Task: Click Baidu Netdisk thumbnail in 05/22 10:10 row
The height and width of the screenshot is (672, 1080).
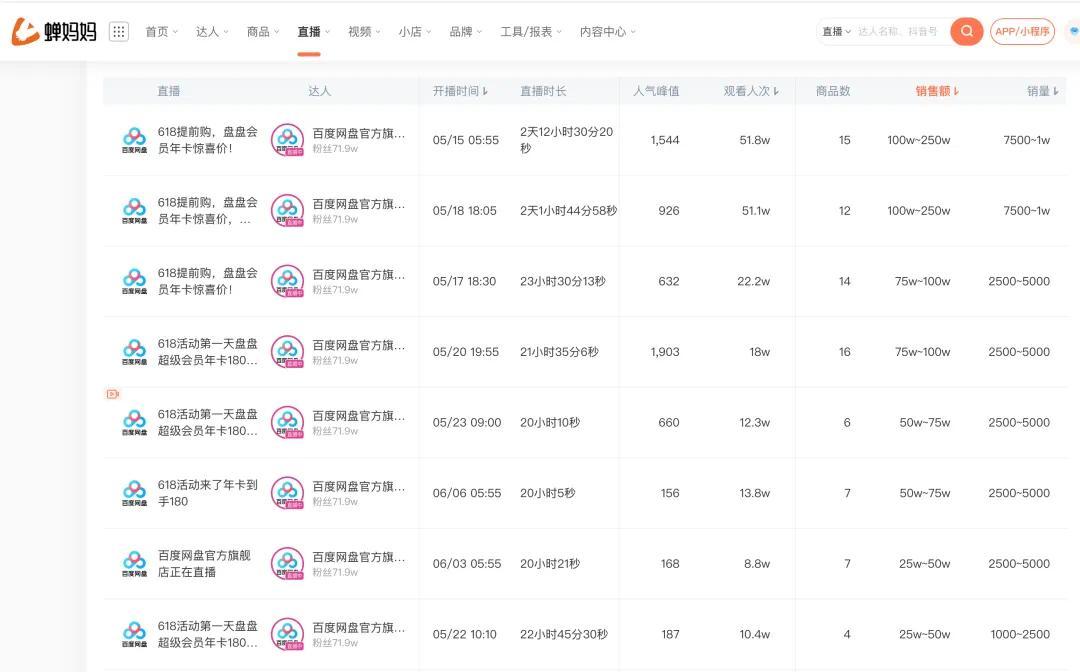Action: (134, 634)
